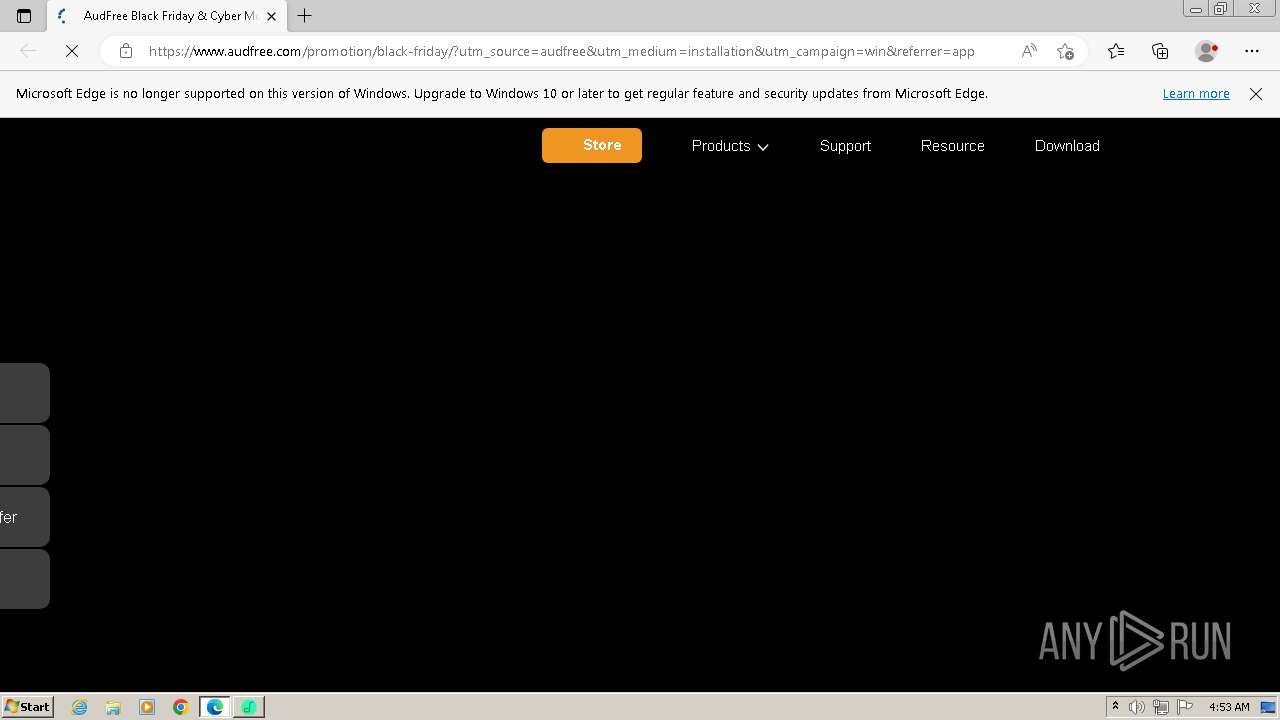Dismiss the Edge unsupported notification bar

(1256, 94)
